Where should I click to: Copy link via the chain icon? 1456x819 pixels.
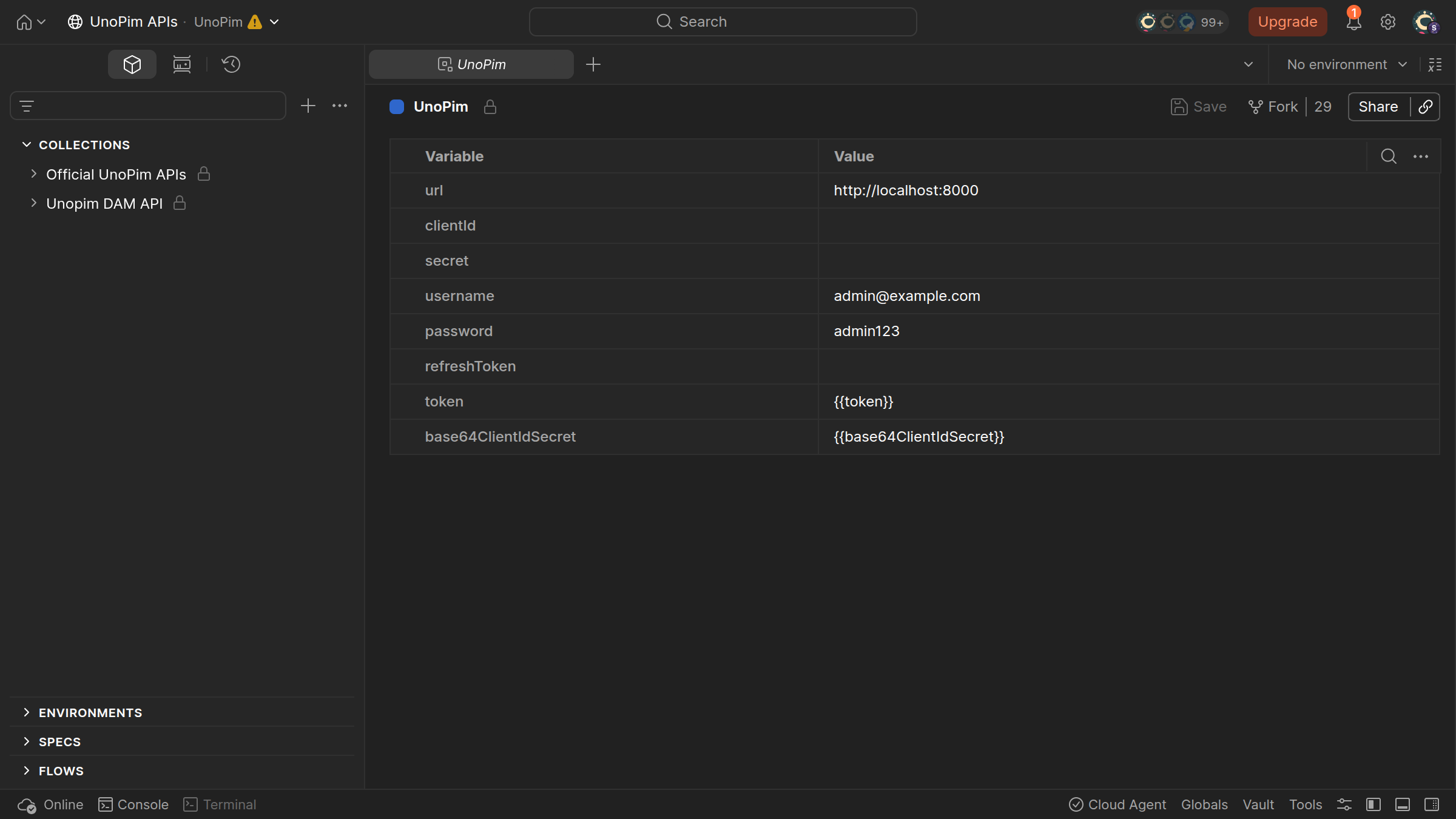tap(1426, 107)
